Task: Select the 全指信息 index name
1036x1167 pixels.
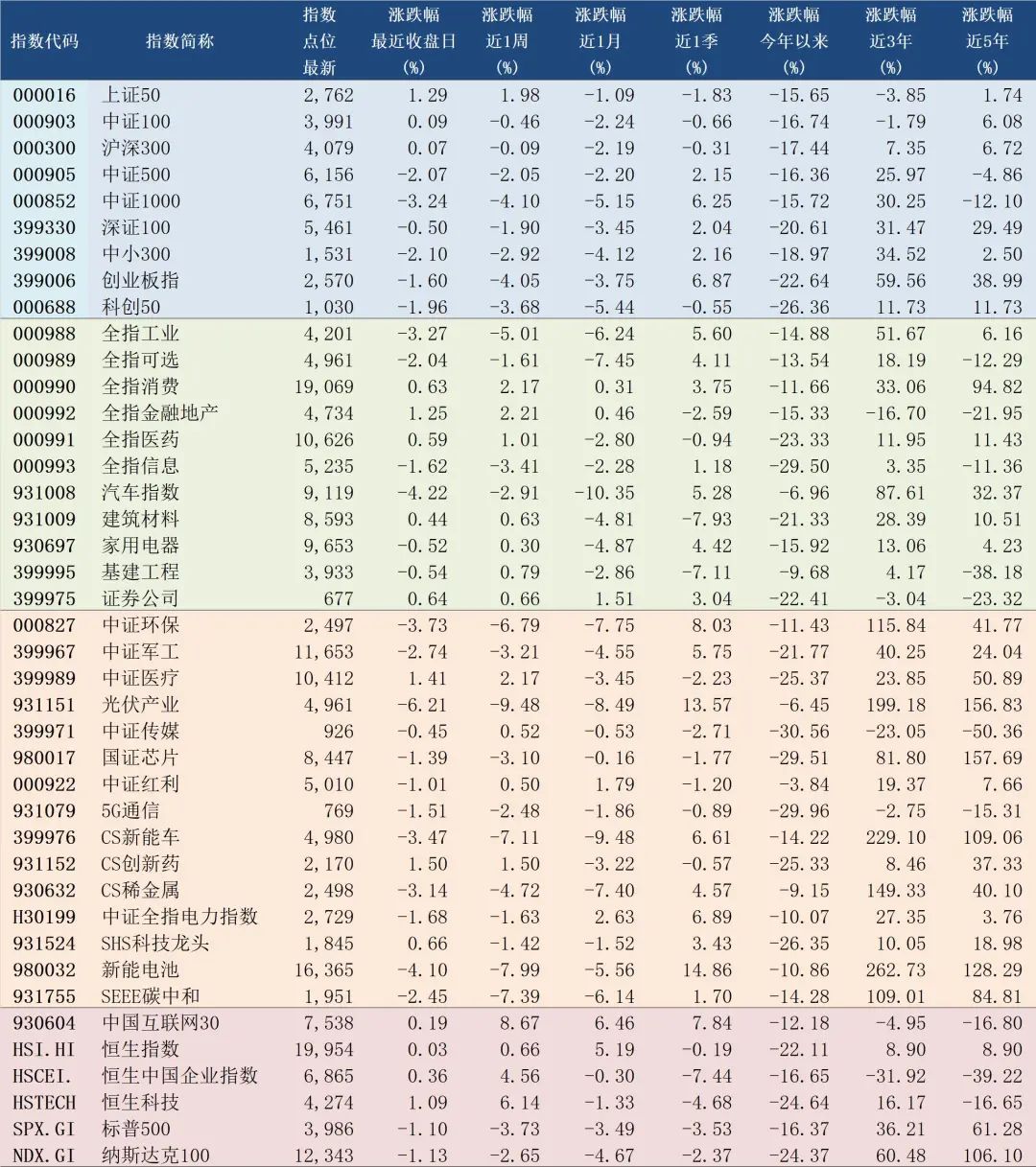Action: [140, 466]
